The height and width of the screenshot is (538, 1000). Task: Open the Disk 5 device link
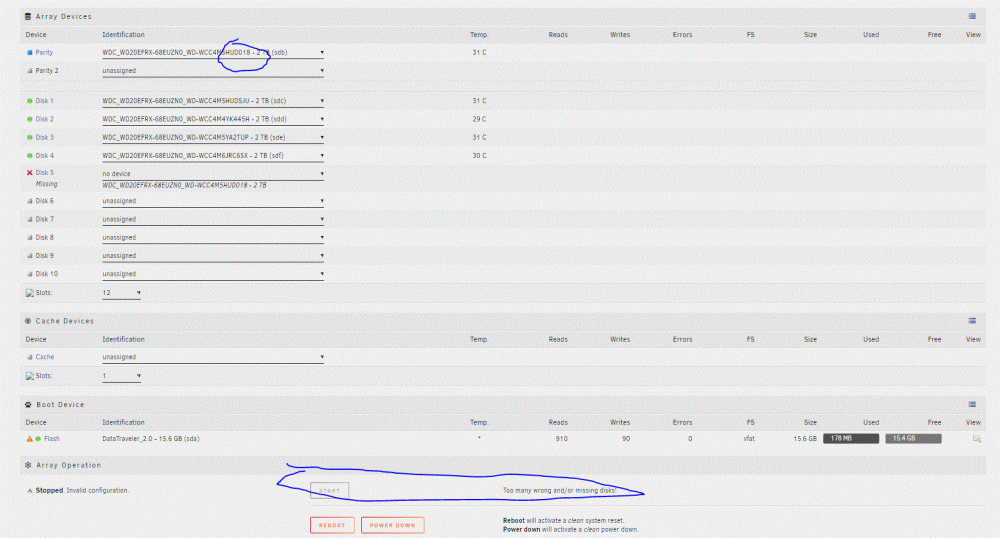[x=44, y=173]
